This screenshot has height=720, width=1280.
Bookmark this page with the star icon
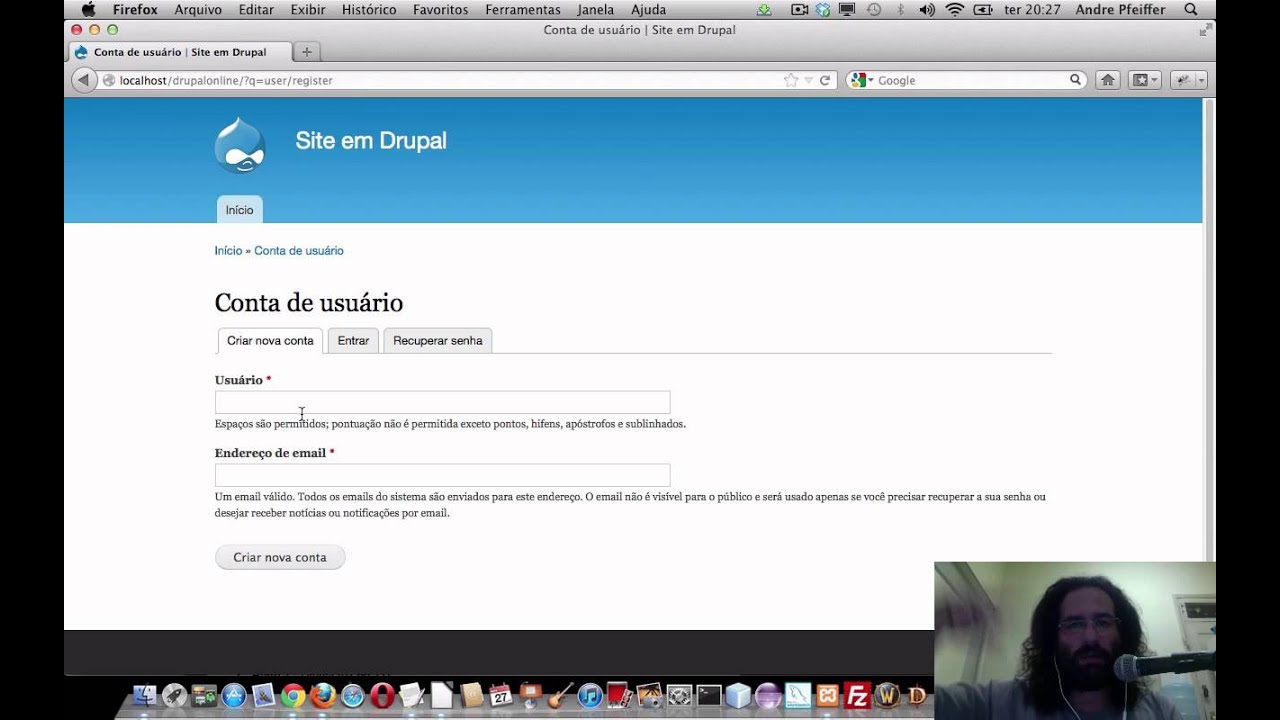click(791, 80)
